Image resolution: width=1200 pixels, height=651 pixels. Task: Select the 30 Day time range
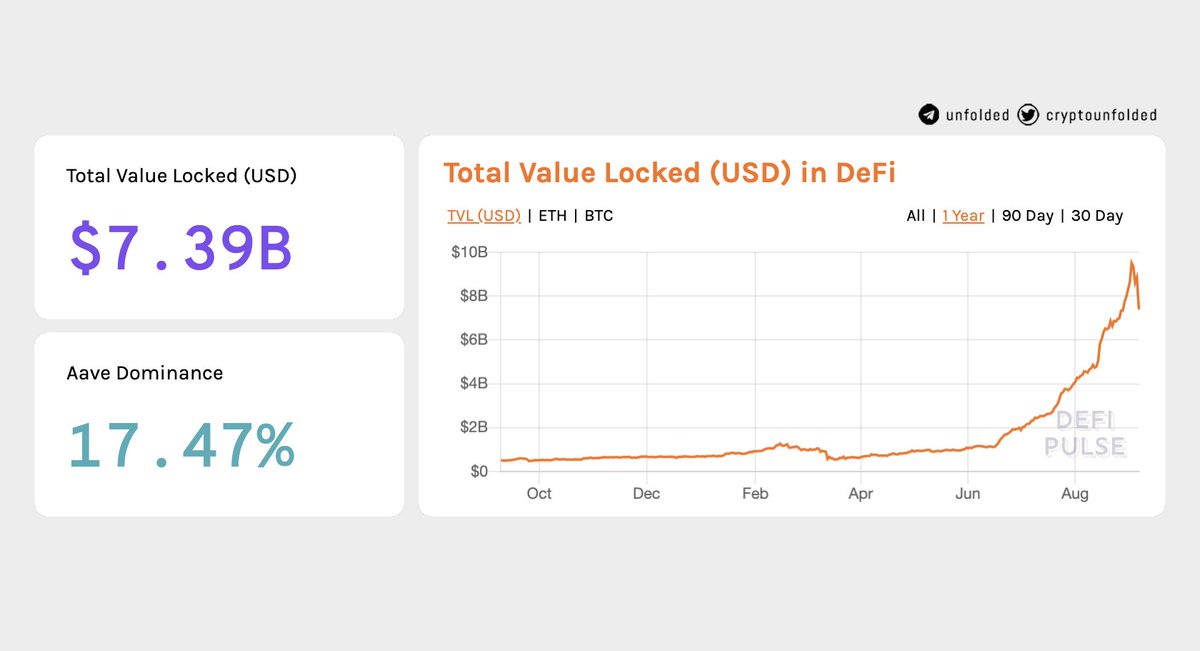(1097, 216)
